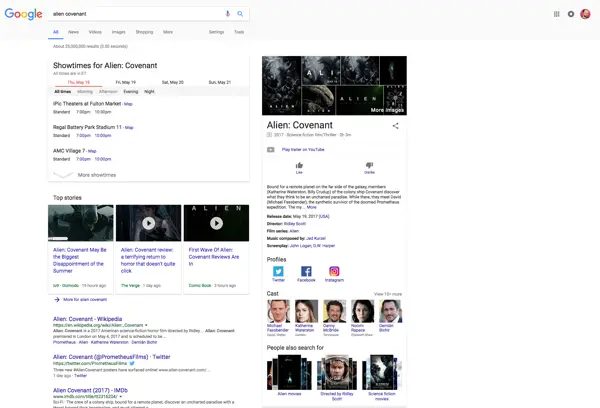
Task: Open the Twitter profile icon
Action: 278,271
